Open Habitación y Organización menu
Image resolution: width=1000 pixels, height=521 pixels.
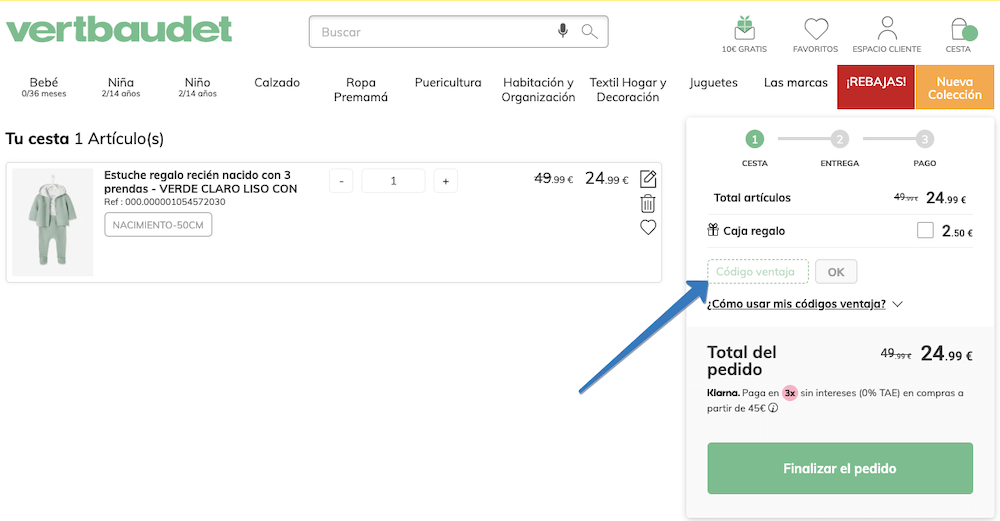click(x=538, y=90)
